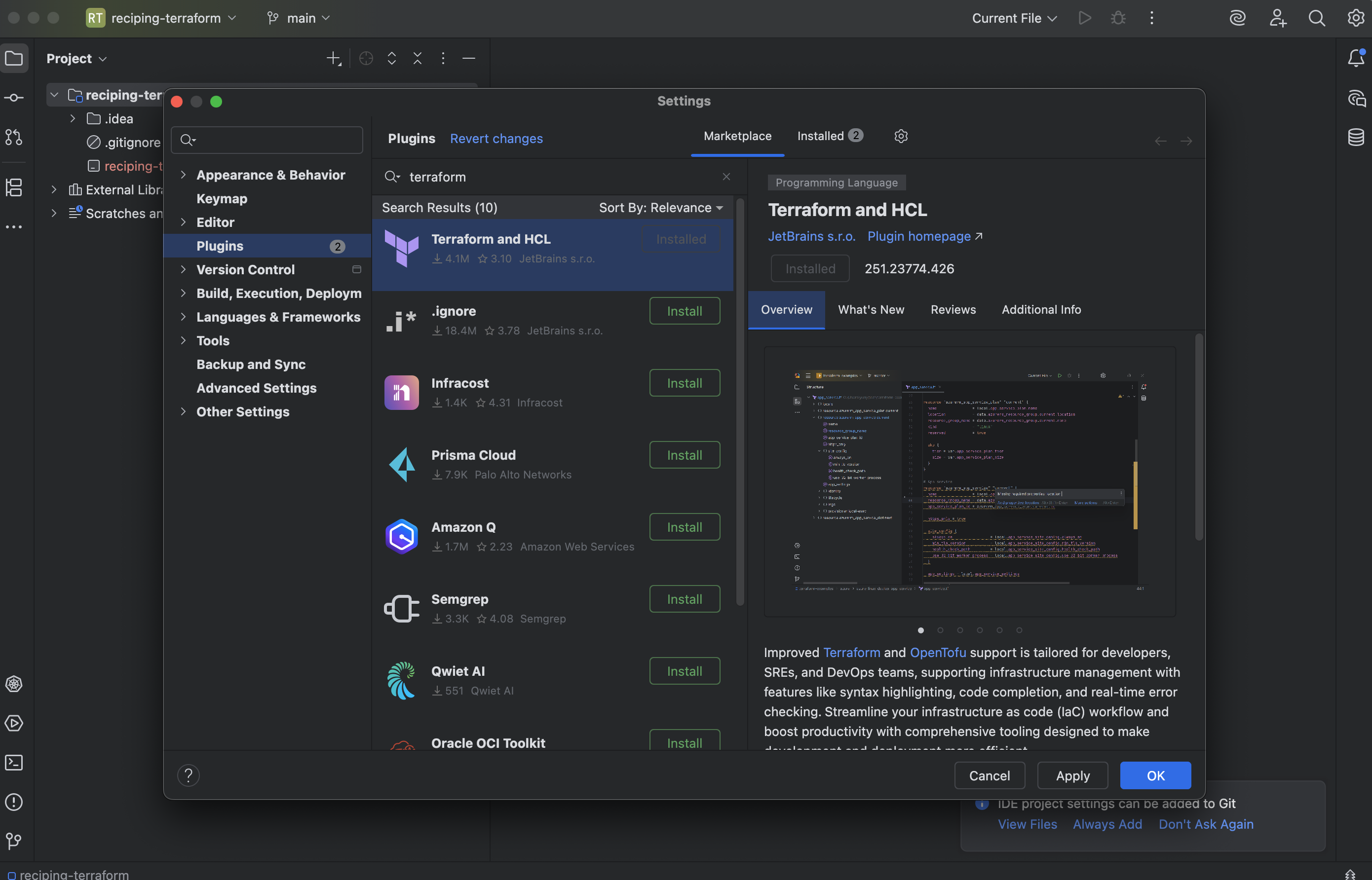Click the Database tool window icon
1372x880 pixels.
(1356, 137)
